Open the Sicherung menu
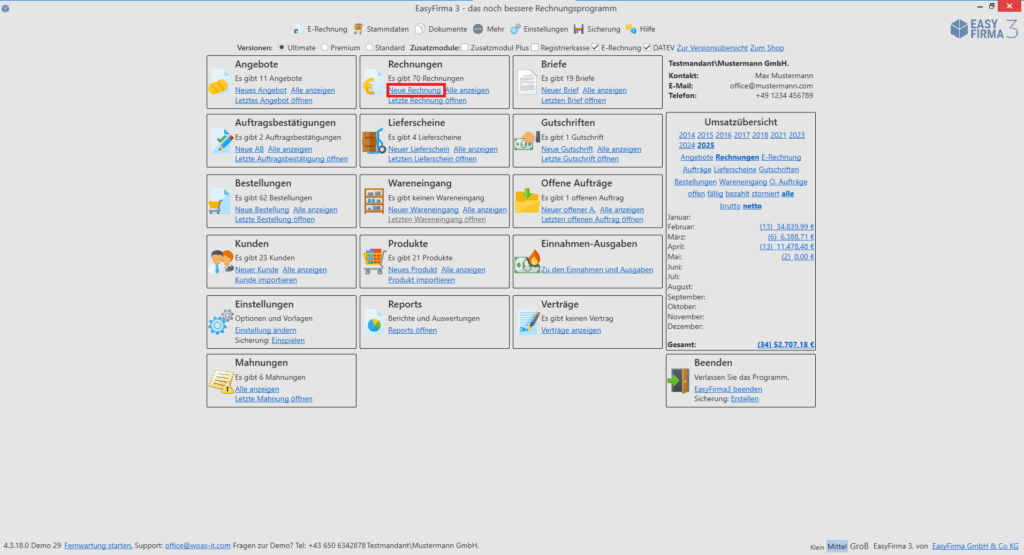 [x=597, y=29]
